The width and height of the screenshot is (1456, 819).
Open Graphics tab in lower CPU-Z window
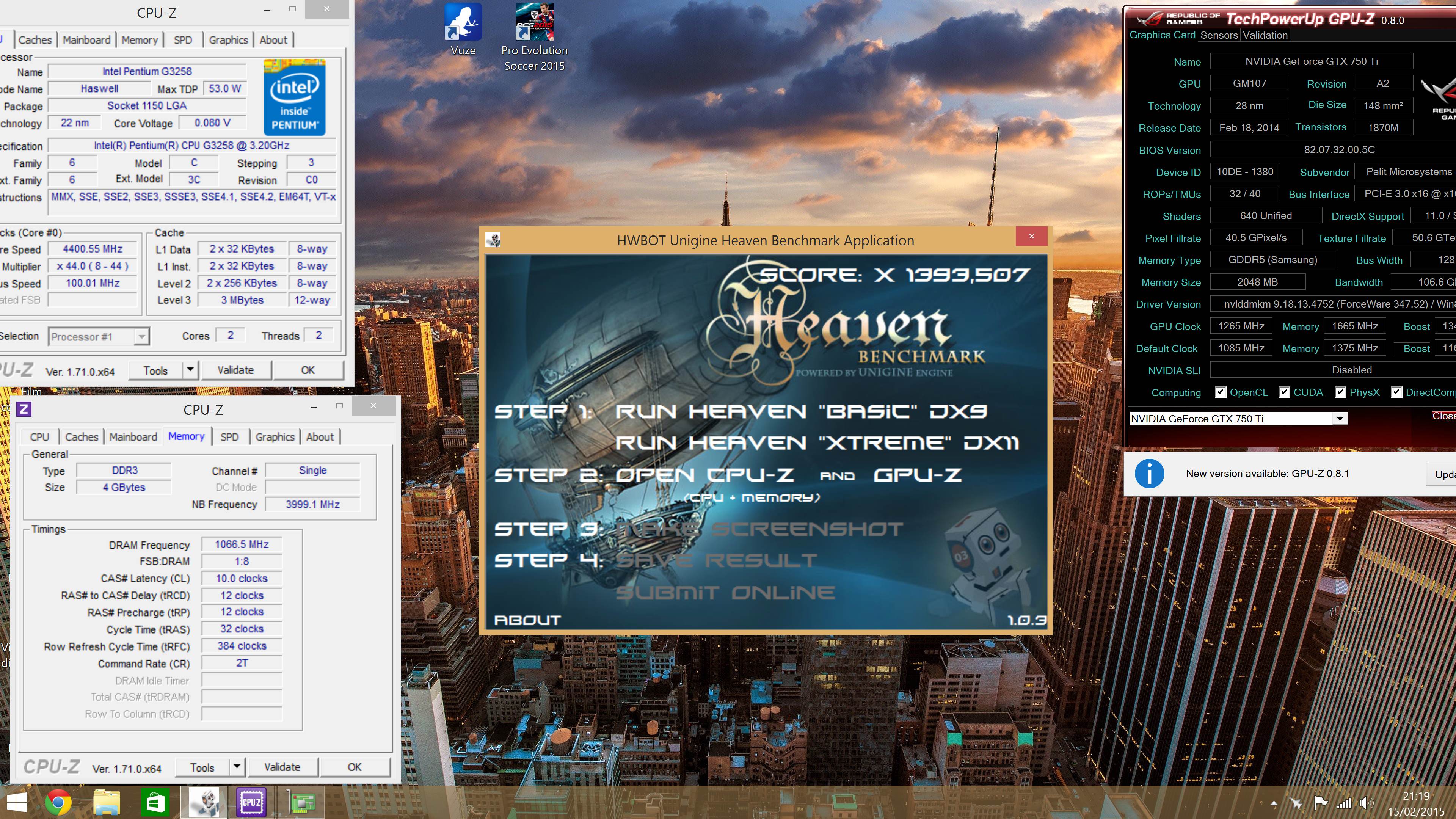(275, 436)
